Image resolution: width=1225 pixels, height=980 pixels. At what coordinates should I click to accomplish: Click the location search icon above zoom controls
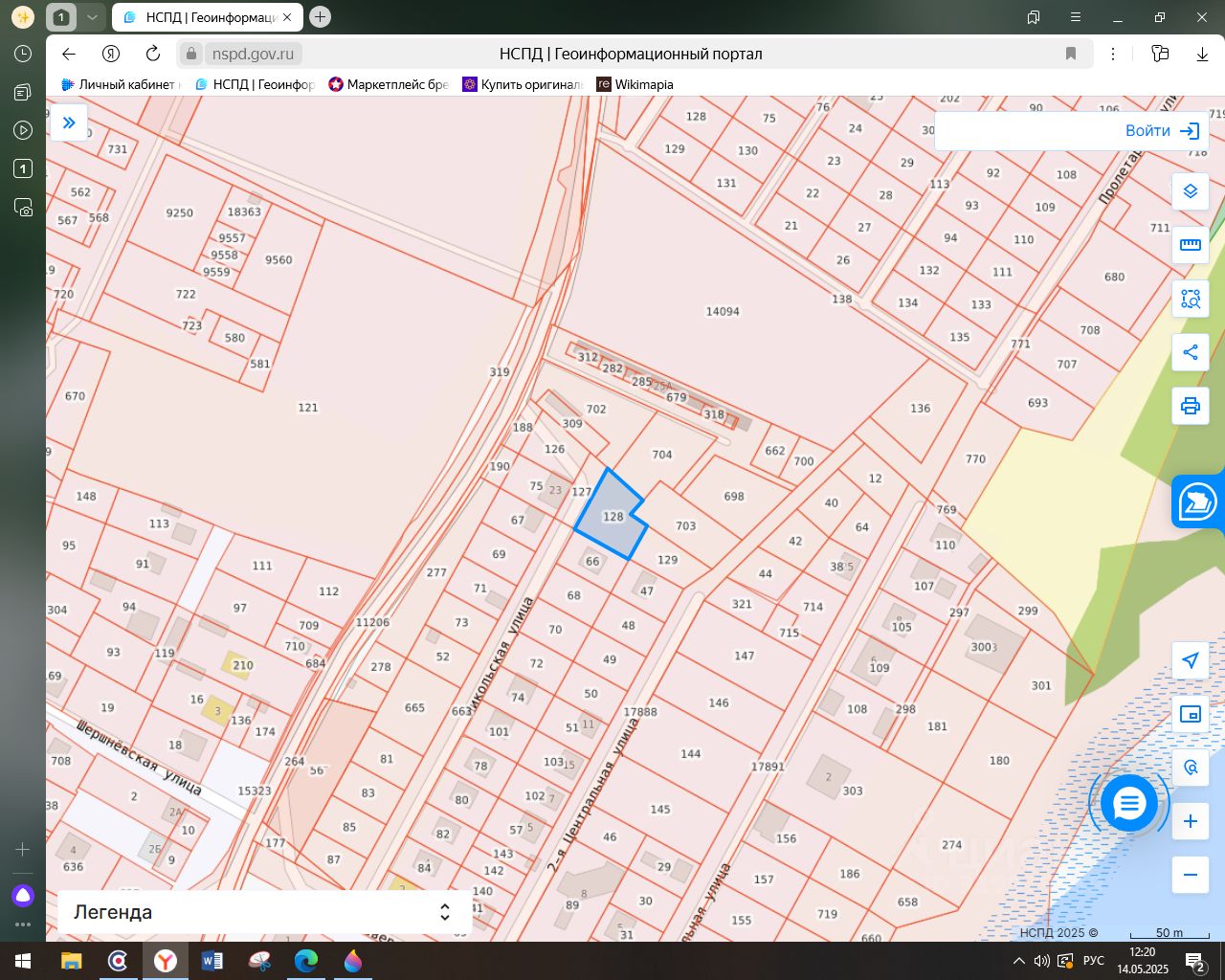coord(1191,768)
